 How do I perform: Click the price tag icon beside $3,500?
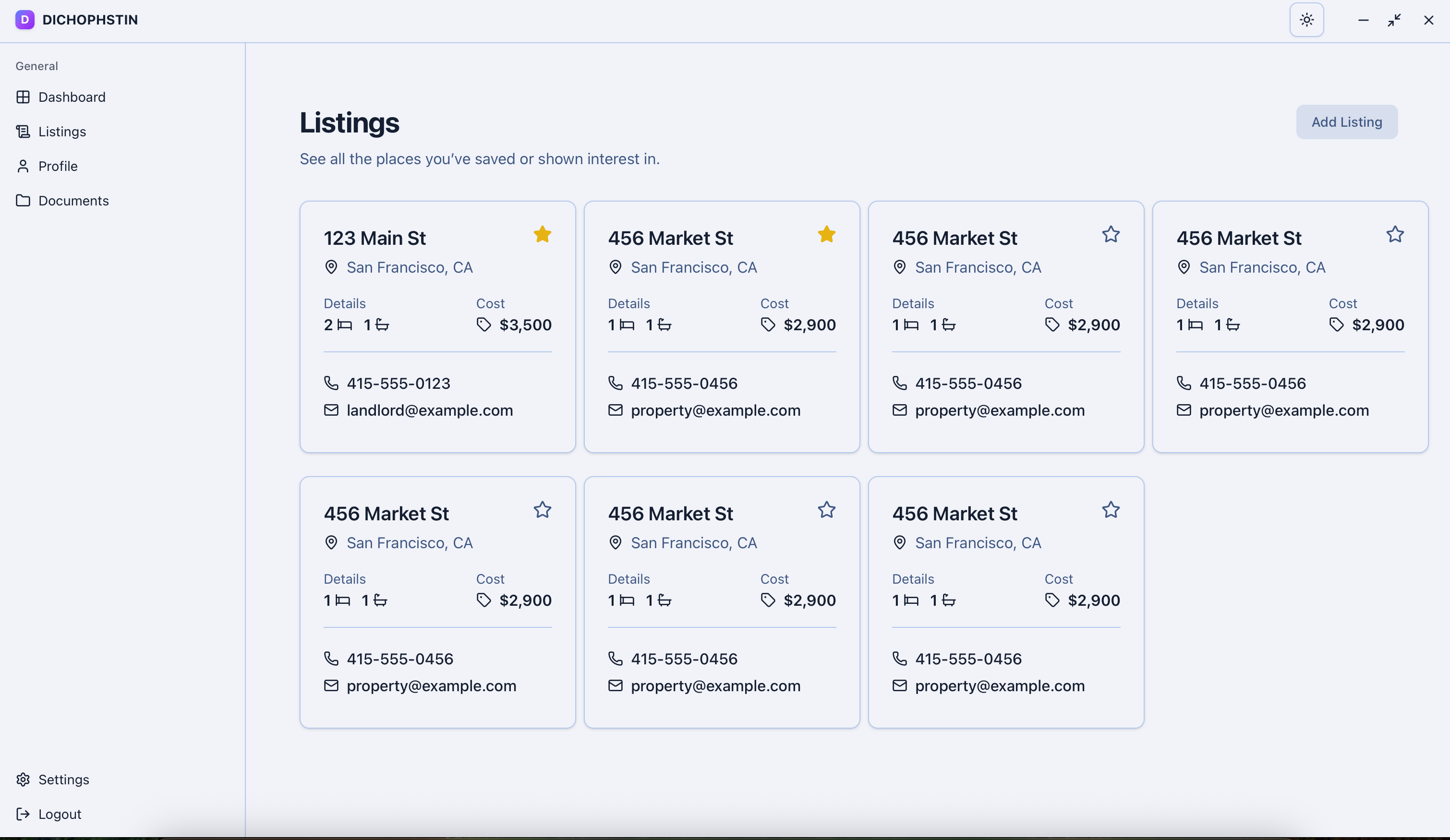[483, 325]
